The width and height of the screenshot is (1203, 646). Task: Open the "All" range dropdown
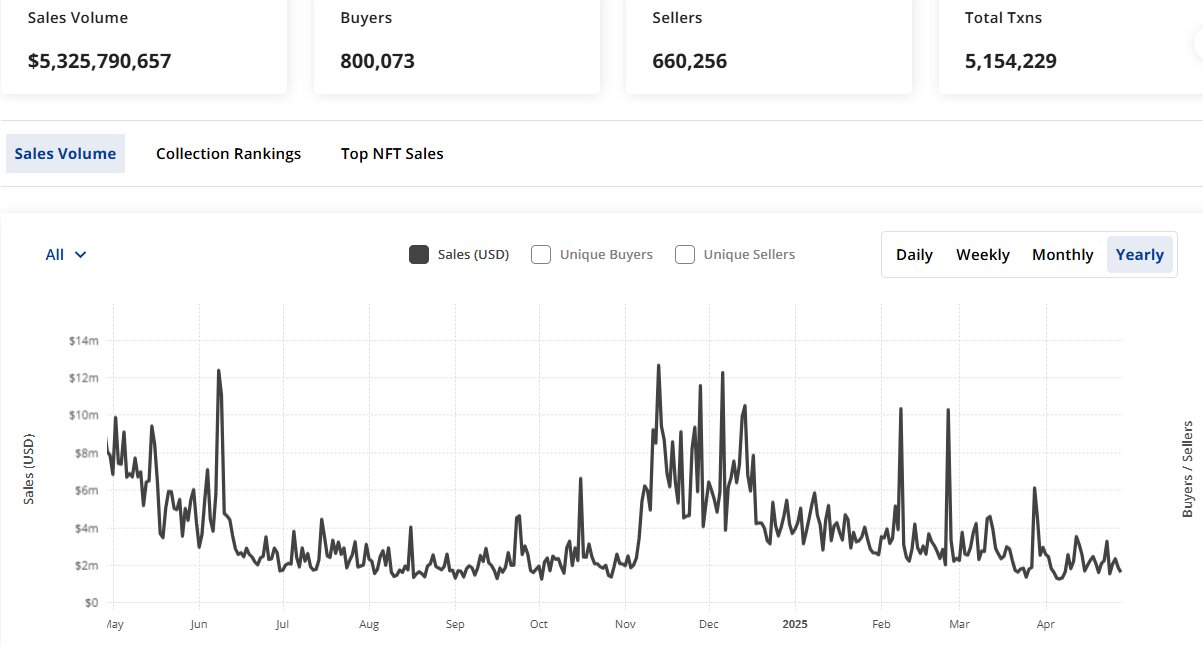[x=66, y=255]
